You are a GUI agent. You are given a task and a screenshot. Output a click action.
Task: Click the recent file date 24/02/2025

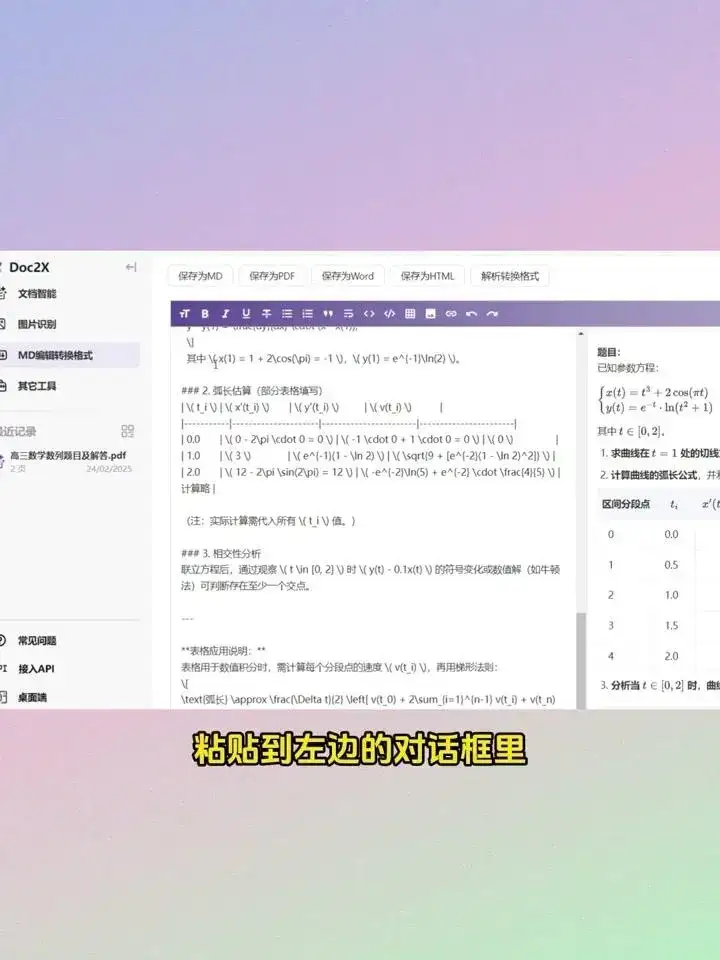point(108,469)
